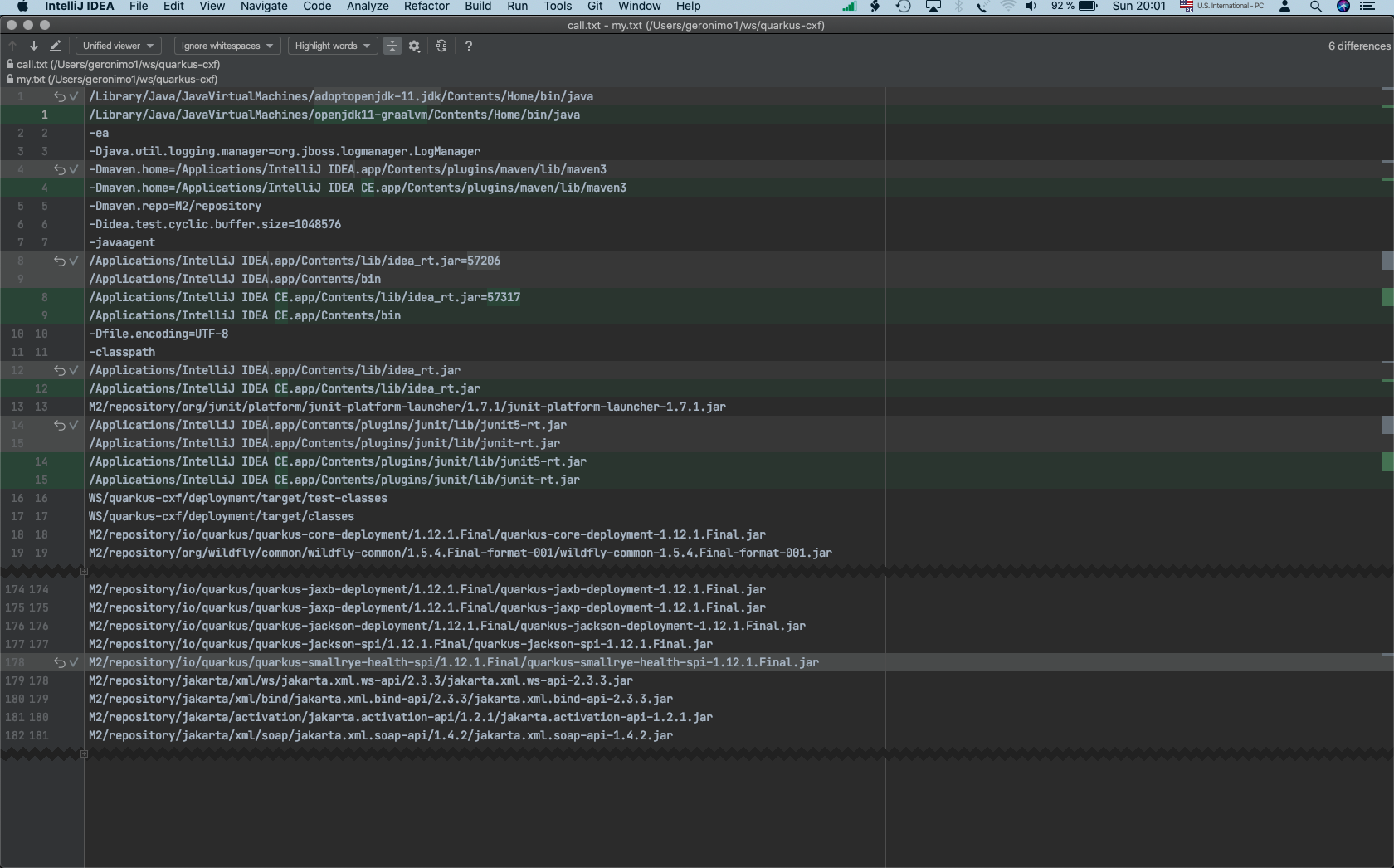Click the wildfly-common-1.5.4.Final-format-001.jar line

461,553
